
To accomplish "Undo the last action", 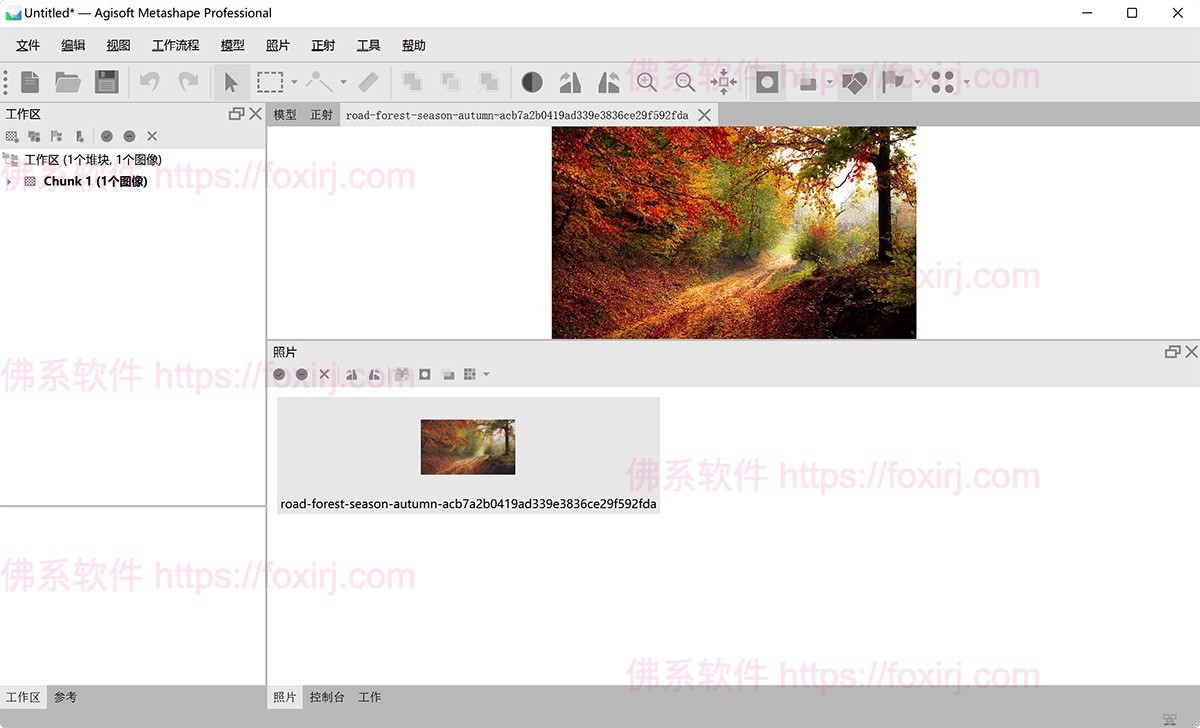I will tap(150, 82).
